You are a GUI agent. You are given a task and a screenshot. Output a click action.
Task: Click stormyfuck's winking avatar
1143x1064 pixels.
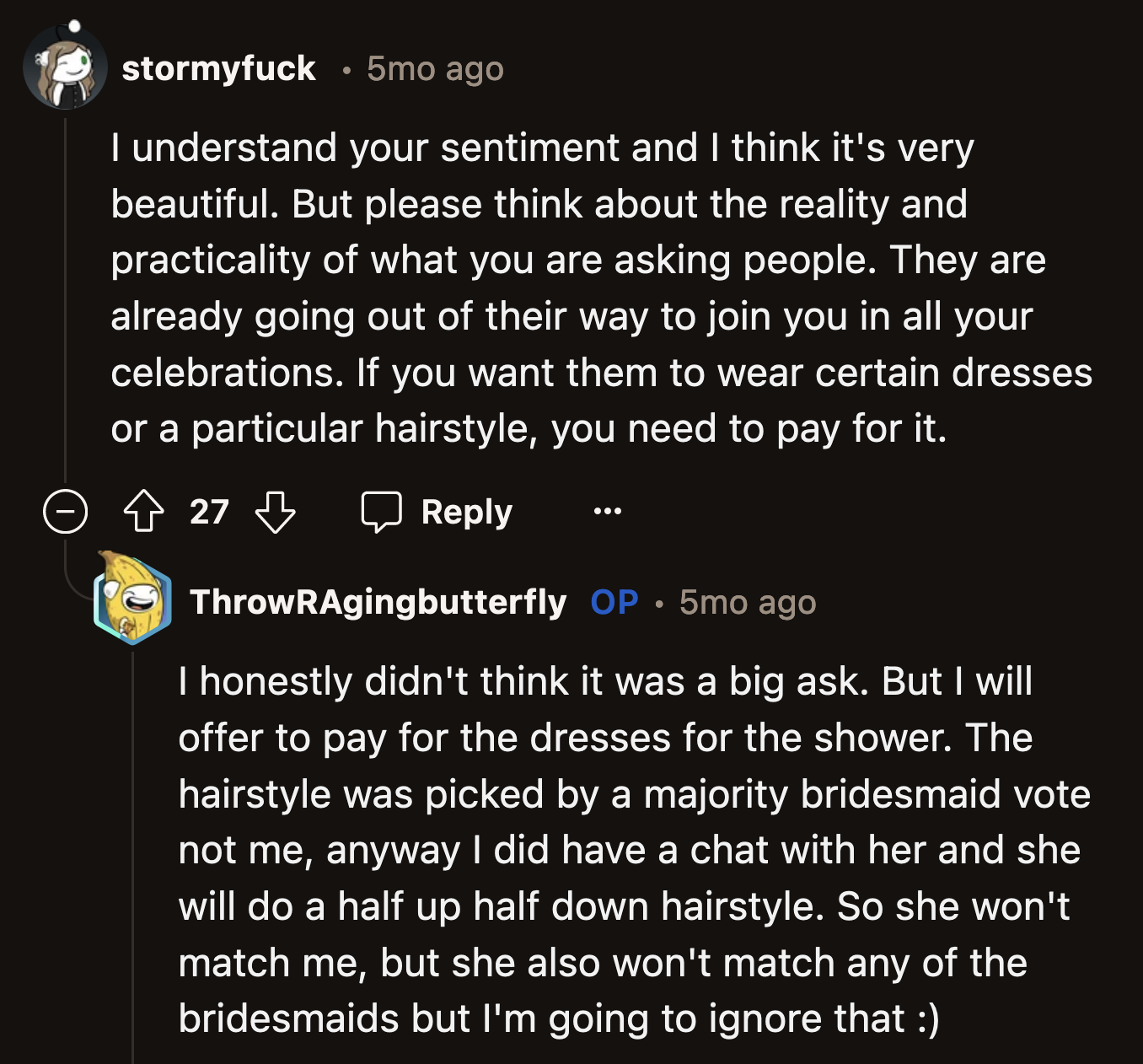coord(67,69)
